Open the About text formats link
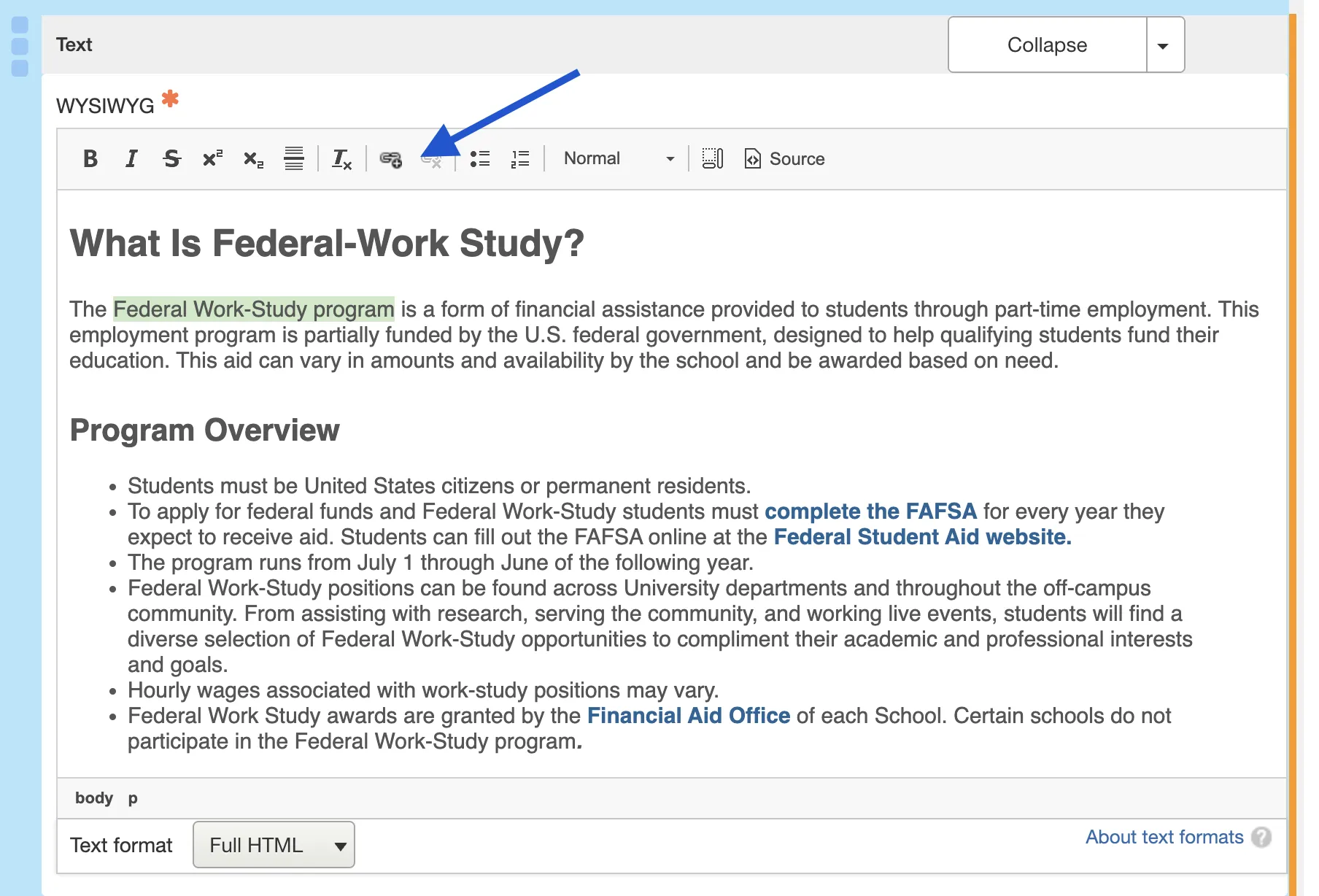This screenshot has height=896, width=1319. (1164, 837)
